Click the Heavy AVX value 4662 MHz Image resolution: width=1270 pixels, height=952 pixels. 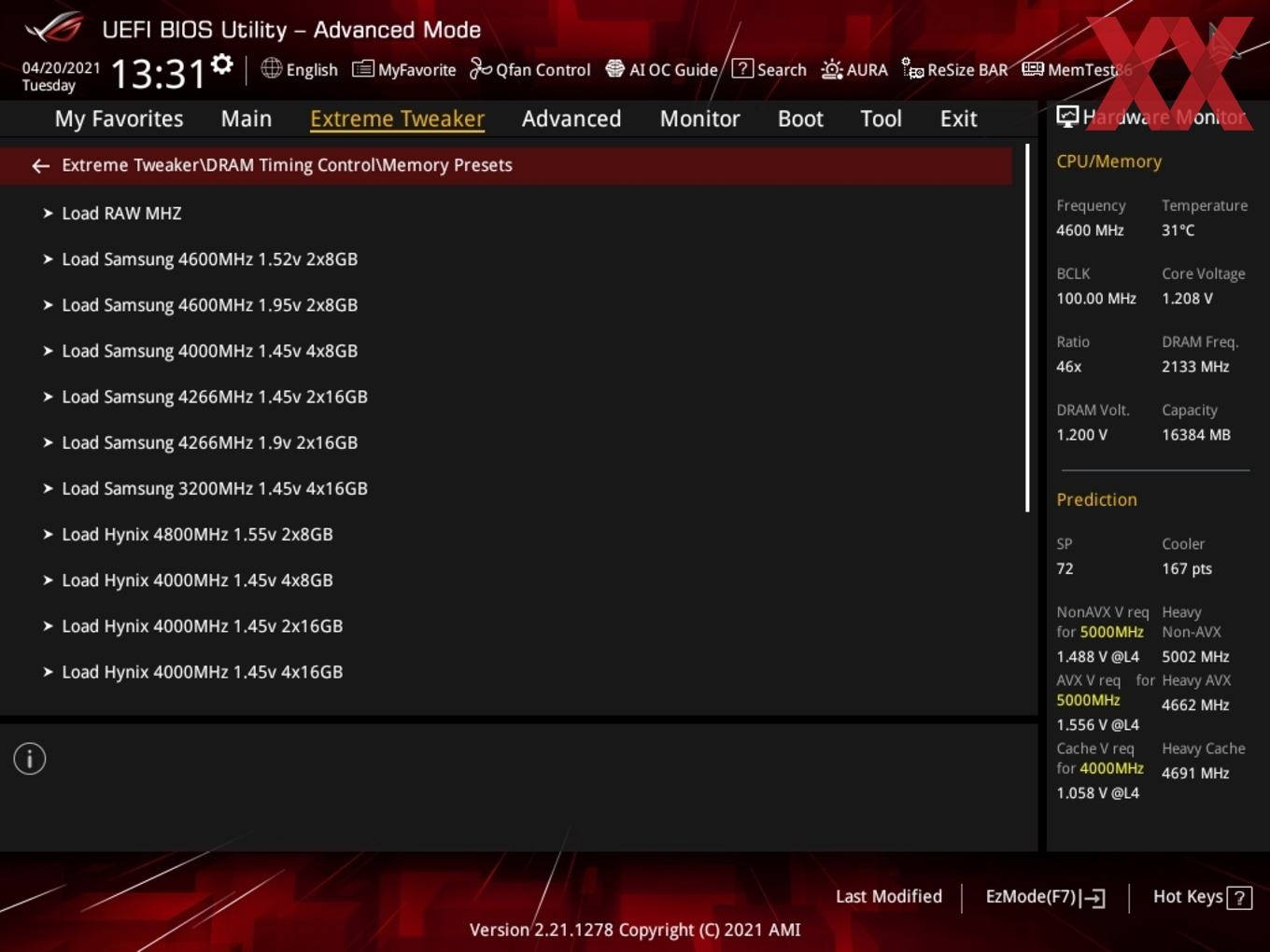[x=1195, y=705]
